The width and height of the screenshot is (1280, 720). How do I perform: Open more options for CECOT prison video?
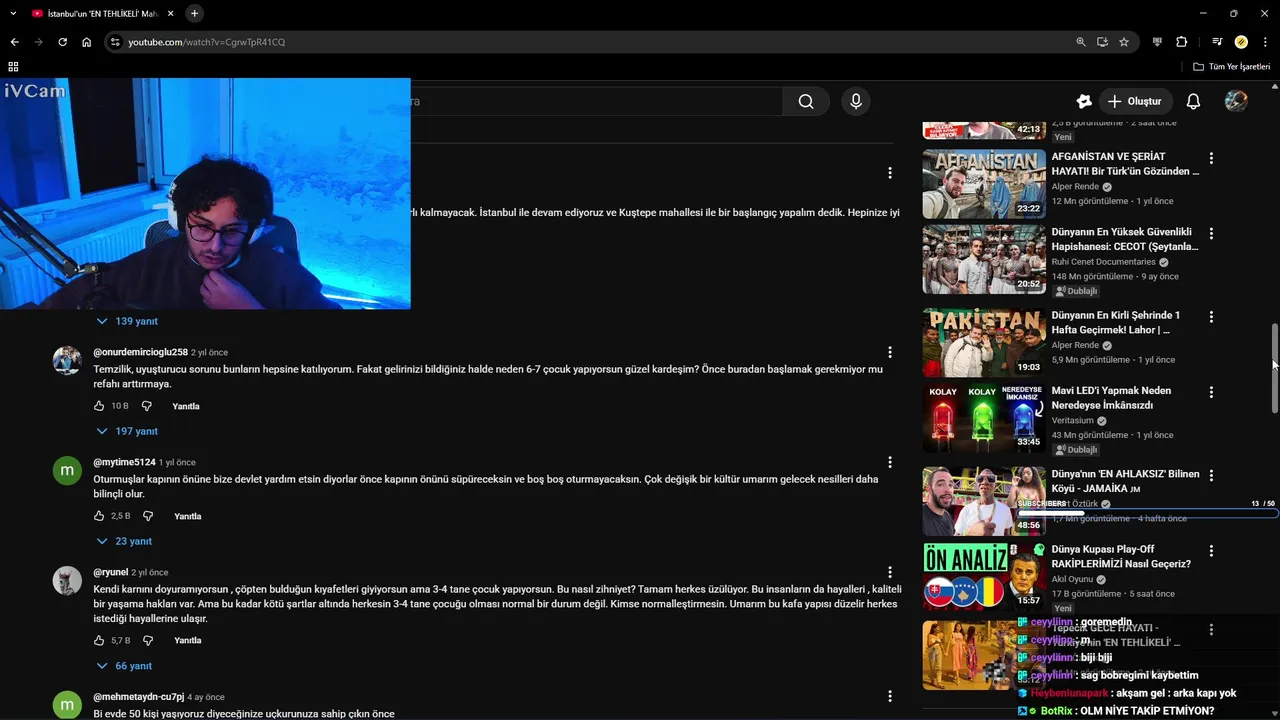click(1211, 233)
